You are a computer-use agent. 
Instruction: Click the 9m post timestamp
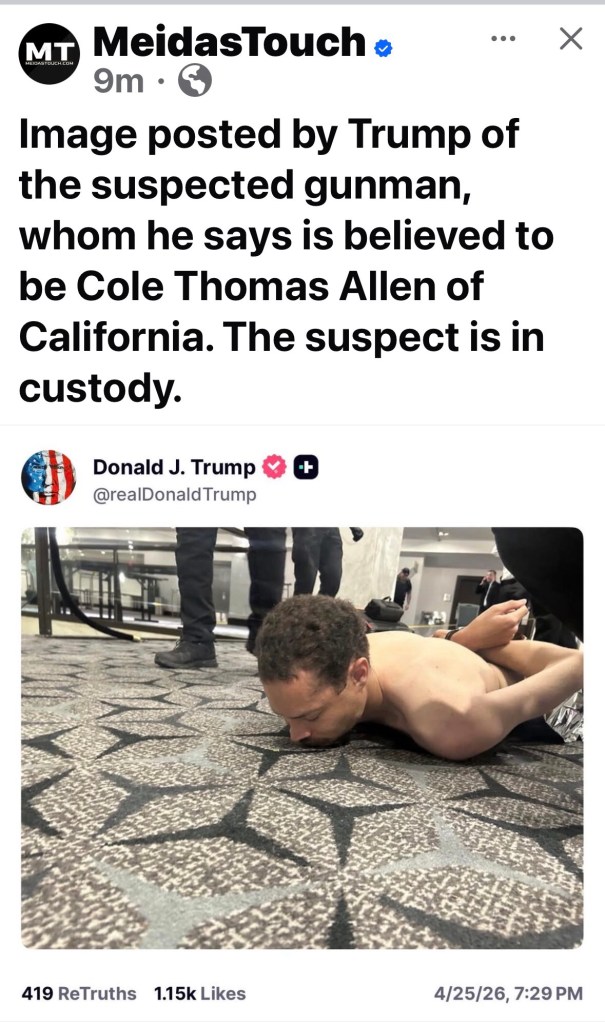coord(118,82)
